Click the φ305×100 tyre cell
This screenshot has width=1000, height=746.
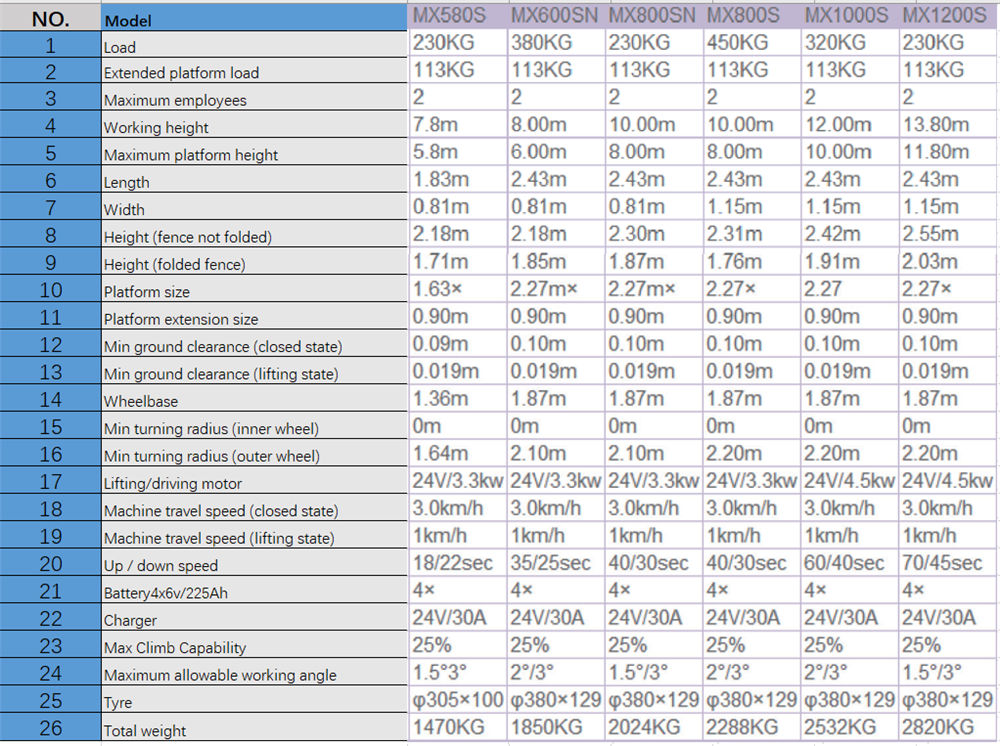coord(457,700)
